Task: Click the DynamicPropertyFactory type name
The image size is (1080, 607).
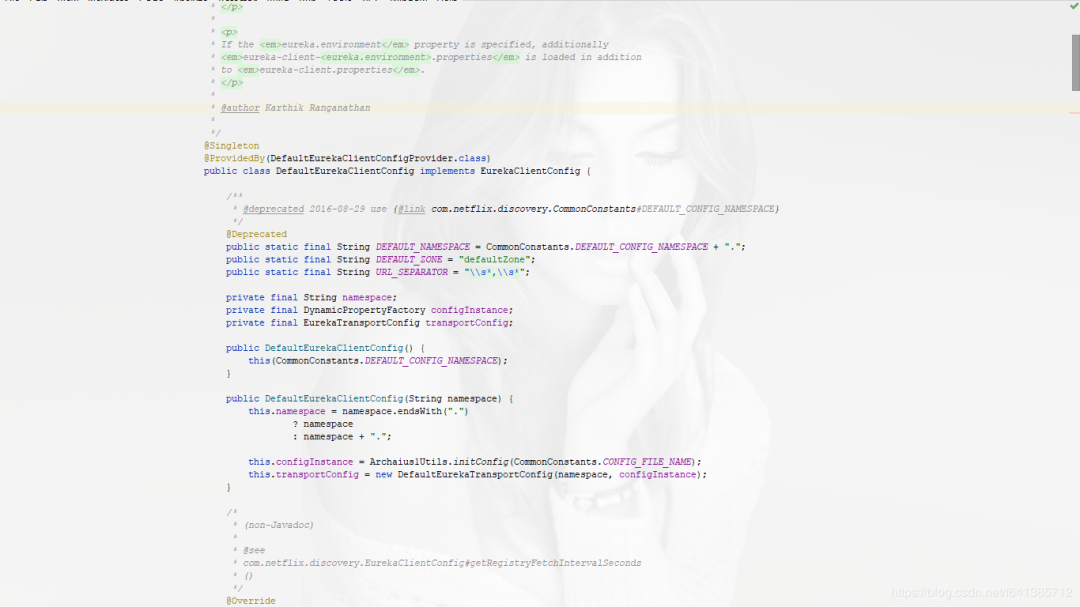Action: pyautogui.click(x=364, y=310)
